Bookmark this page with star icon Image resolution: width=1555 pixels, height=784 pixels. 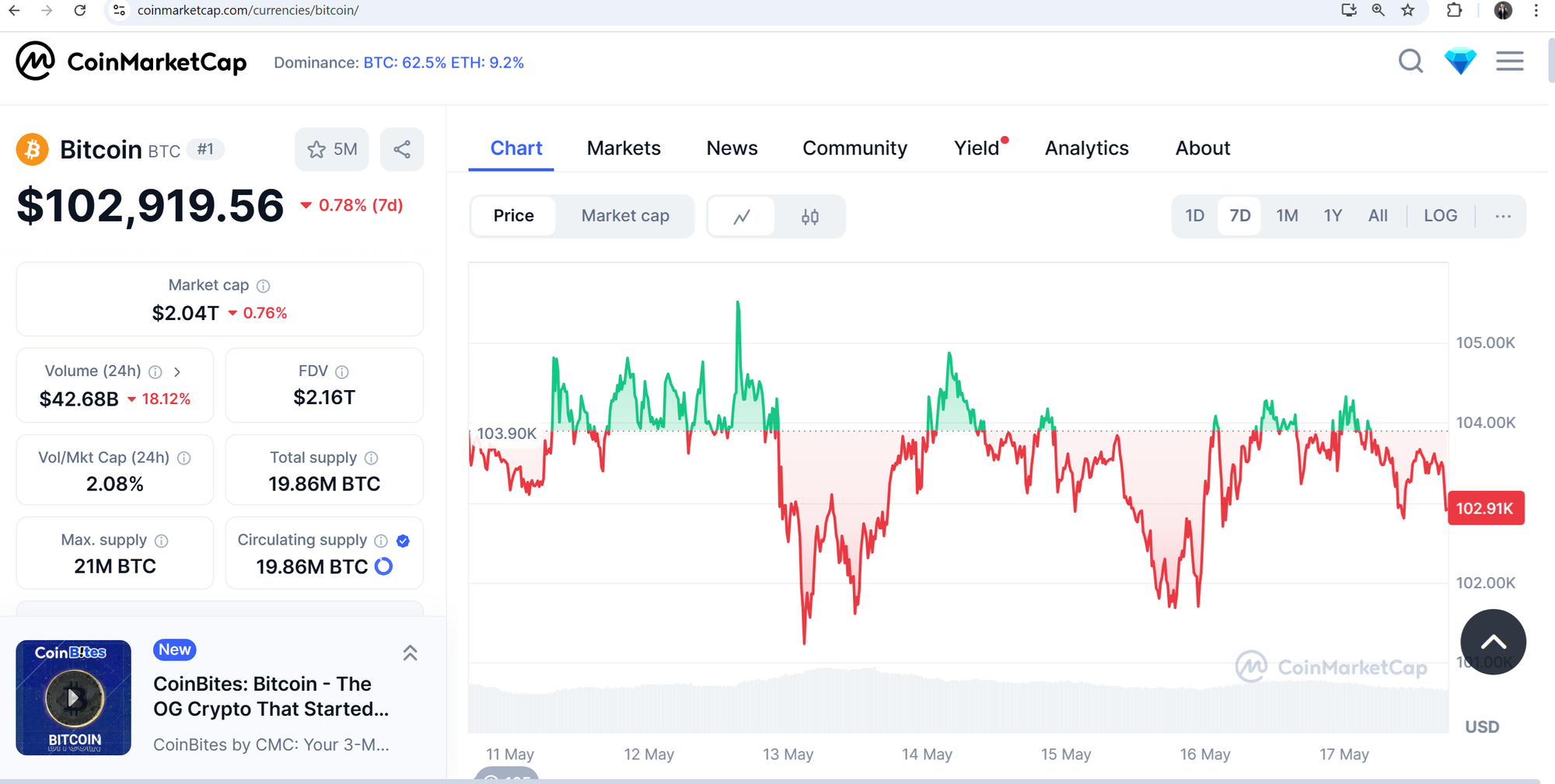[1408, 10]
